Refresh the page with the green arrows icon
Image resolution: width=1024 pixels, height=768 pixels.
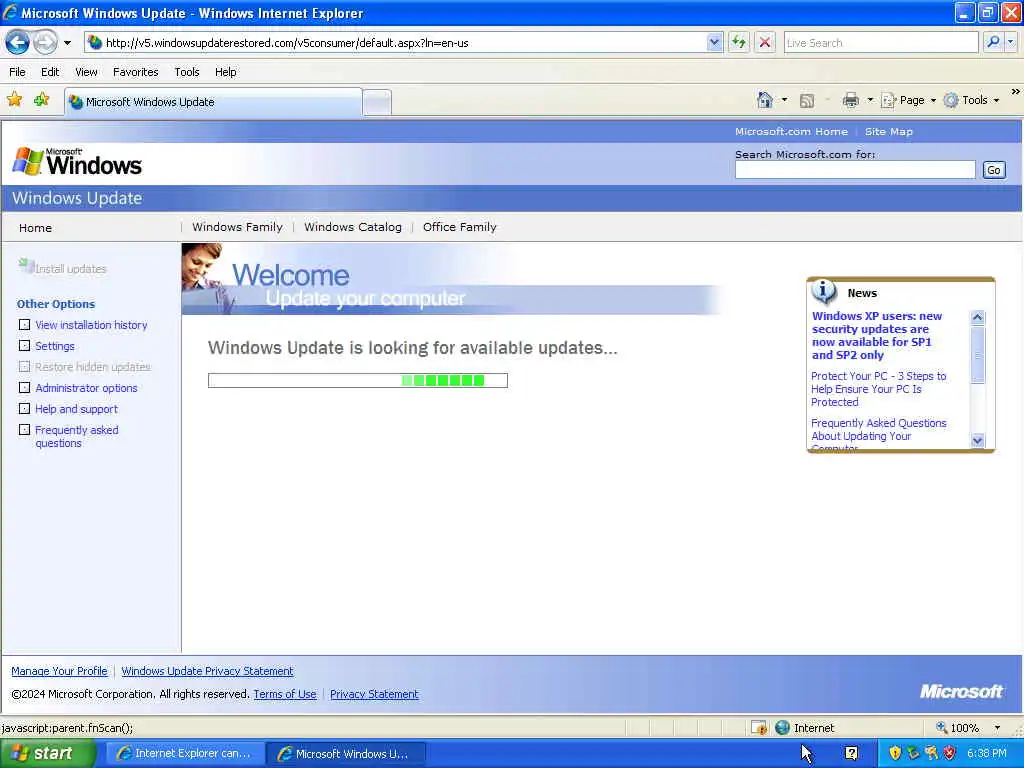739,43
